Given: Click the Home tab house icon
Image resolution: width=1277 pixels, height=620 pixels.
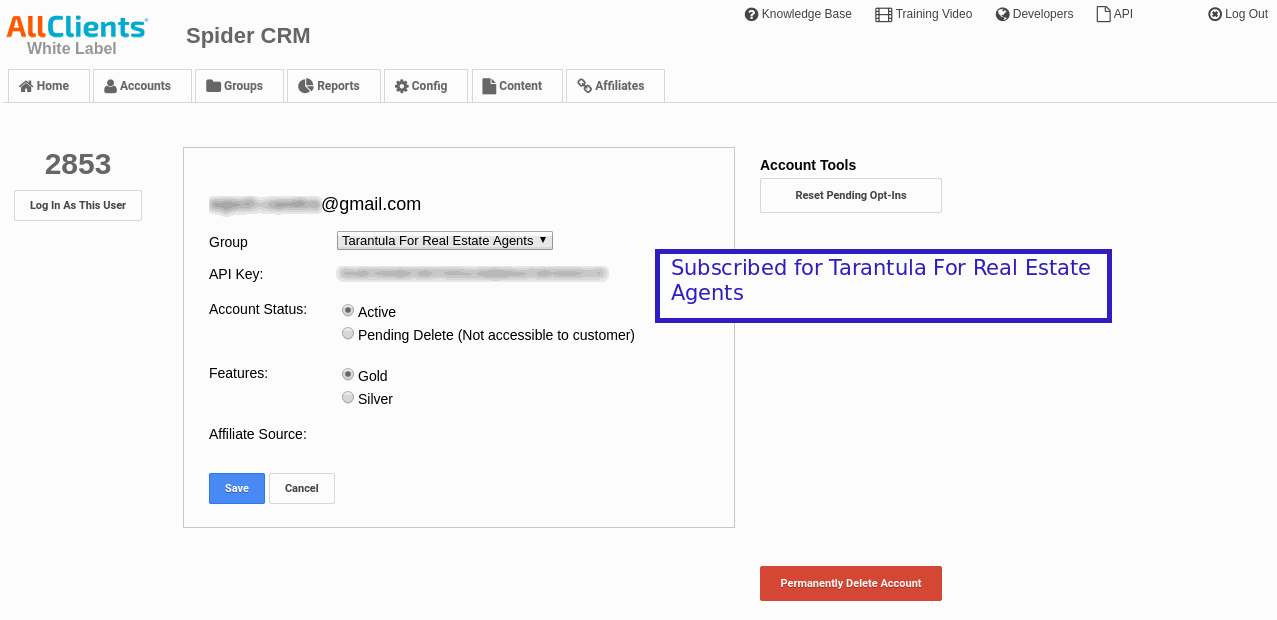Looking at the screenshot, I should click(x=26, y=86).
